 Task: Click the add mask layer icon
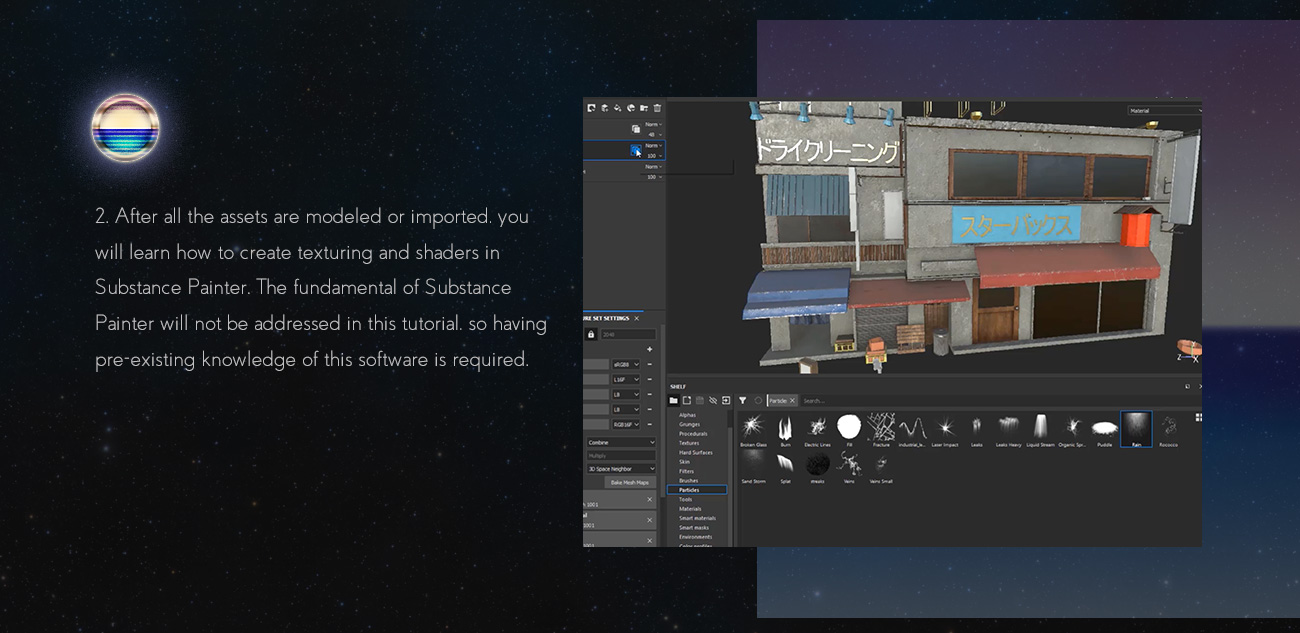tap(591, 108)
